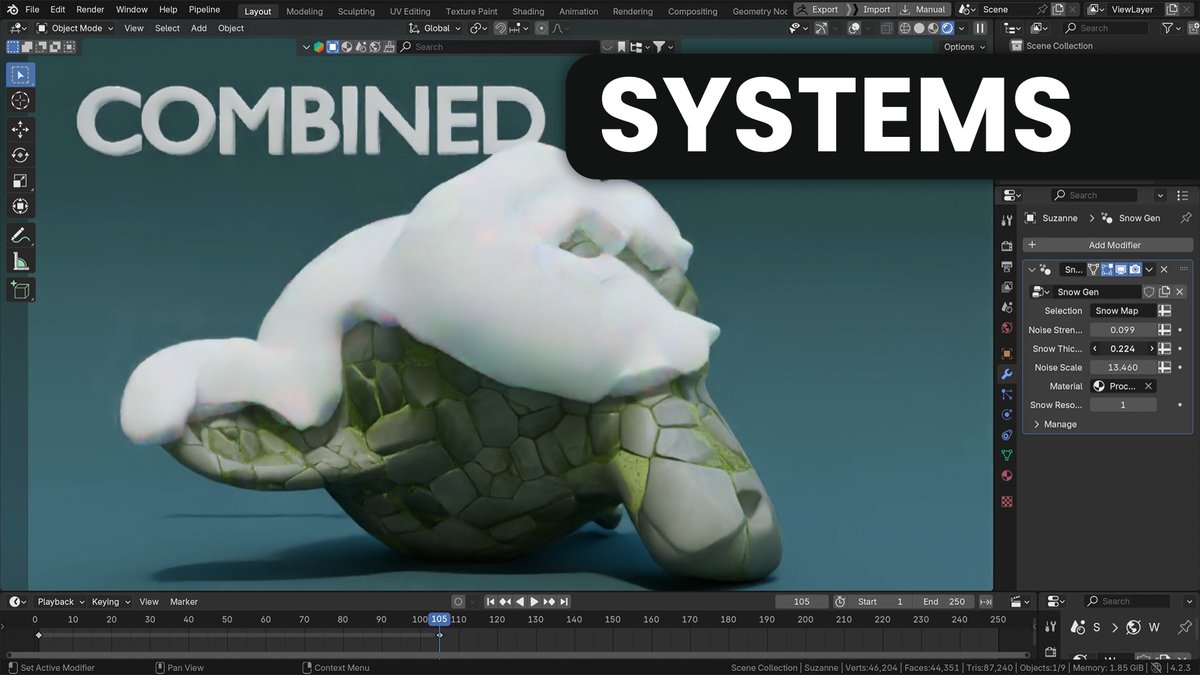Open the Modifier Properties wrench tab
The width and height of the screenshot is (1200, 675).
(1006, 374)
